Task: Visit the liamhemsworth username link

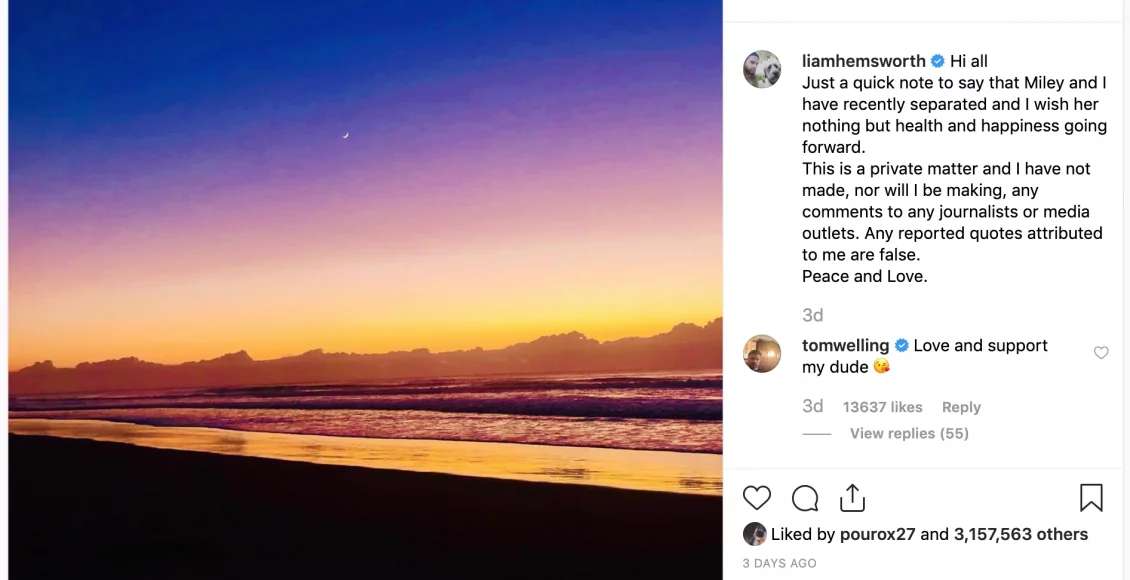Action: (x=863, y=61)
